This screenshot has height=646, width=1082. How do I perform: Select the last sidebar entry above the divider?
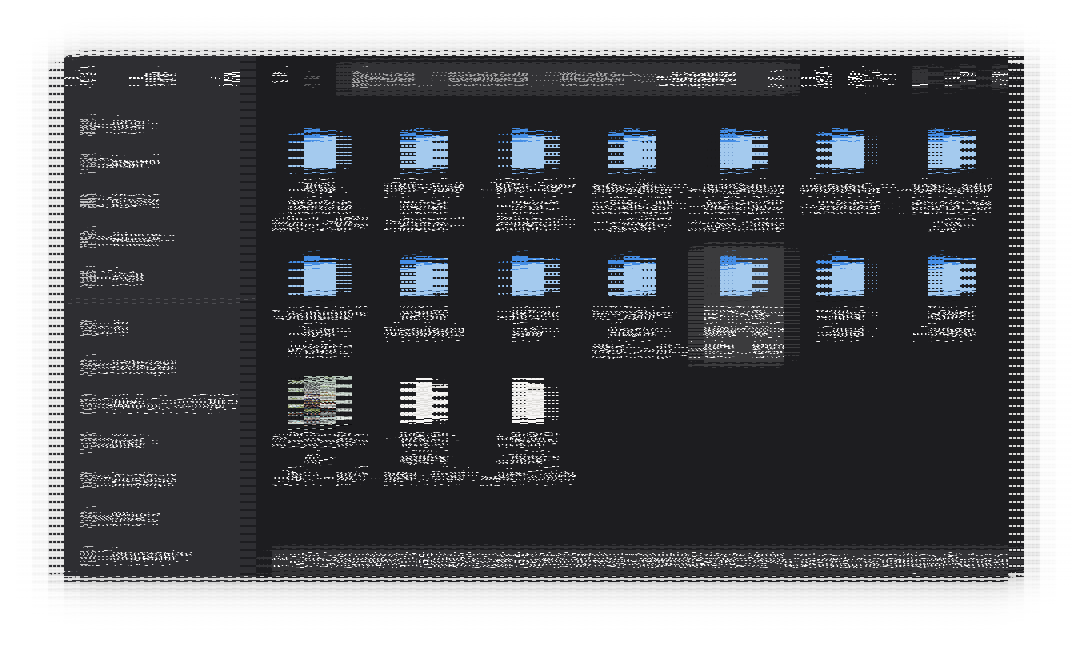112,276
